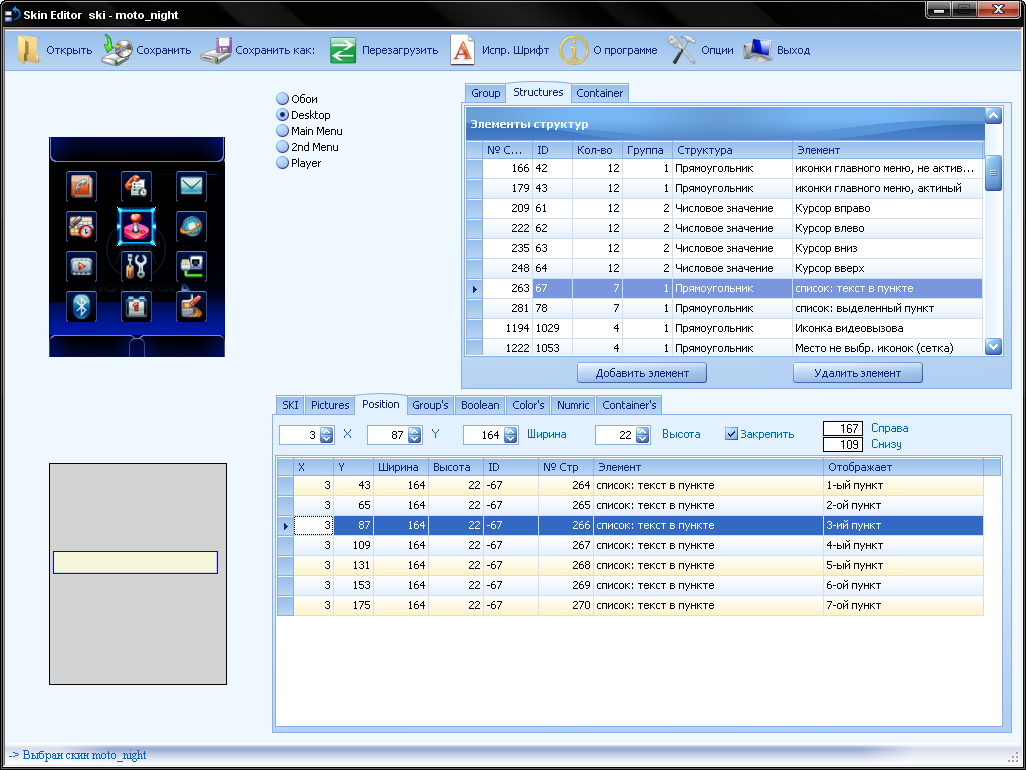Open the Group's tab

[430, 405]
